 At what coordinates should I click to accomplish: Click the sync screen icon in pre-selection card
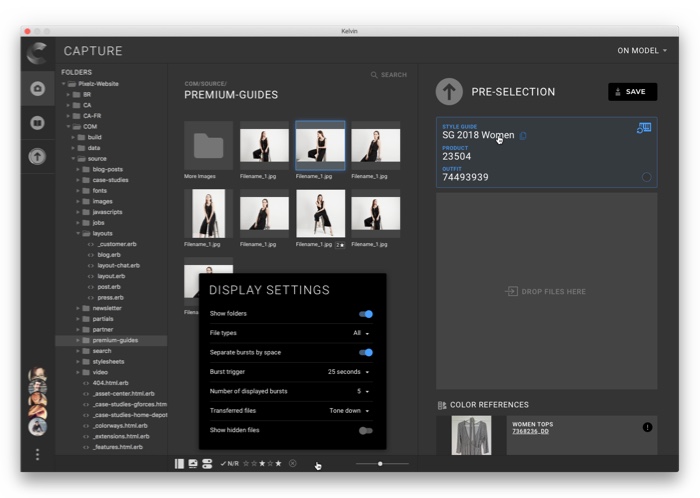(x=643, y=128)
